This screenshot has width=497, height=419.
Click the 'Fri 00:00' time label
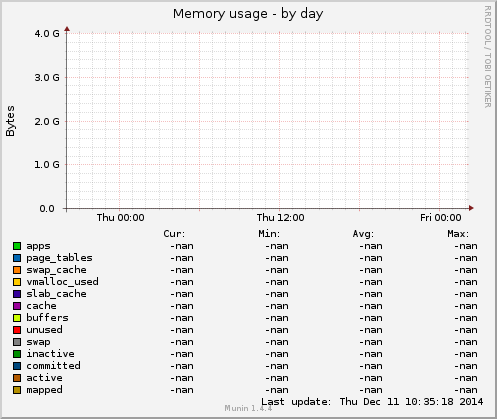point(441,218)
